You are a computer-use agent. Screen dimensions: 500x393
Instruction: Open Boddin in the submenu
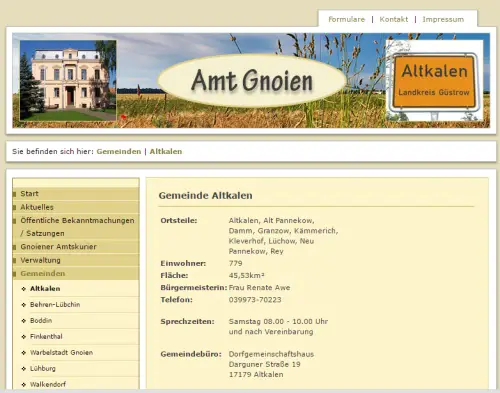(41, 320)
